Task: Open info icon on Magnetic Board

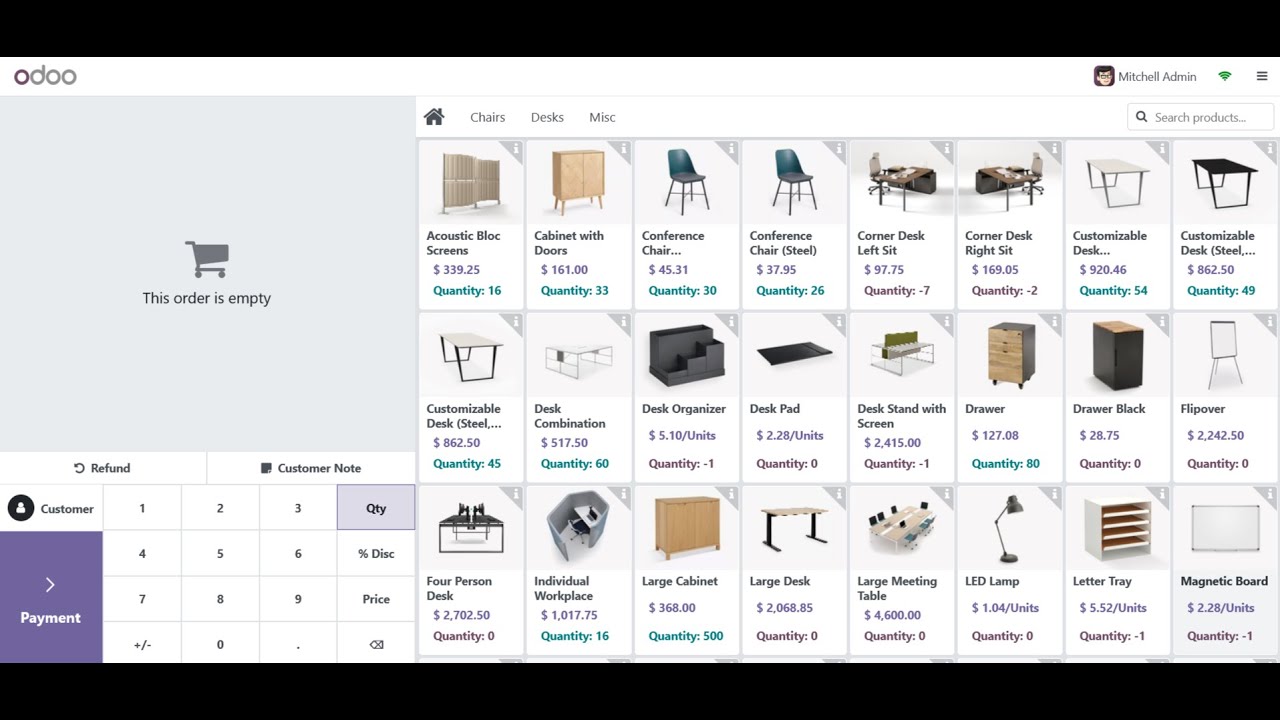Action: 1270,494
